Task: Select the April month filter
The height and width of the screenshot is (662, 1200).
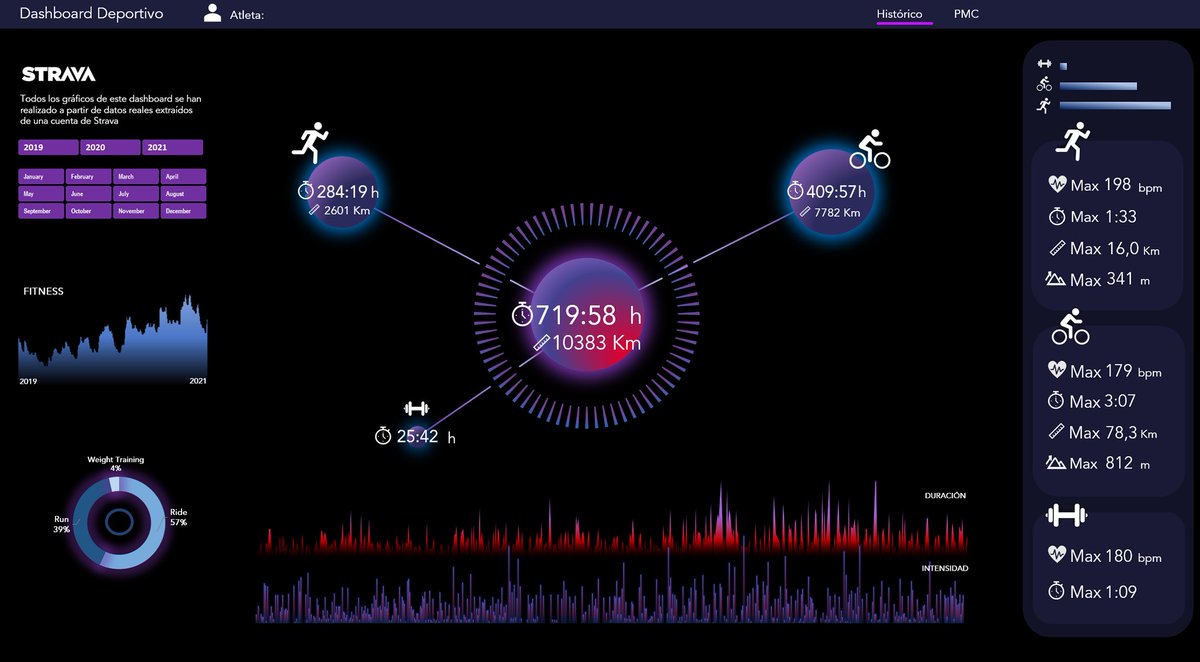Action: [183, 177]
